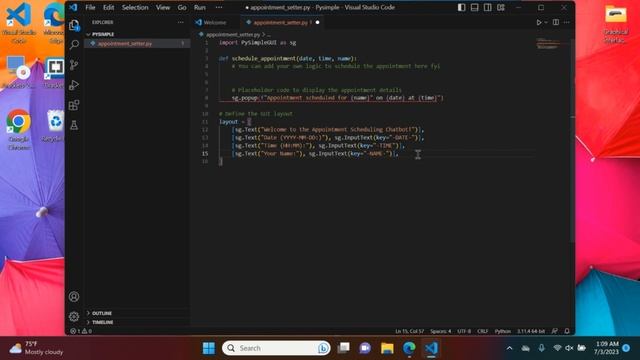Click Ln 15, Col 57 in status bar
This screenshot has width=640, height=360.
pos(409,331)
